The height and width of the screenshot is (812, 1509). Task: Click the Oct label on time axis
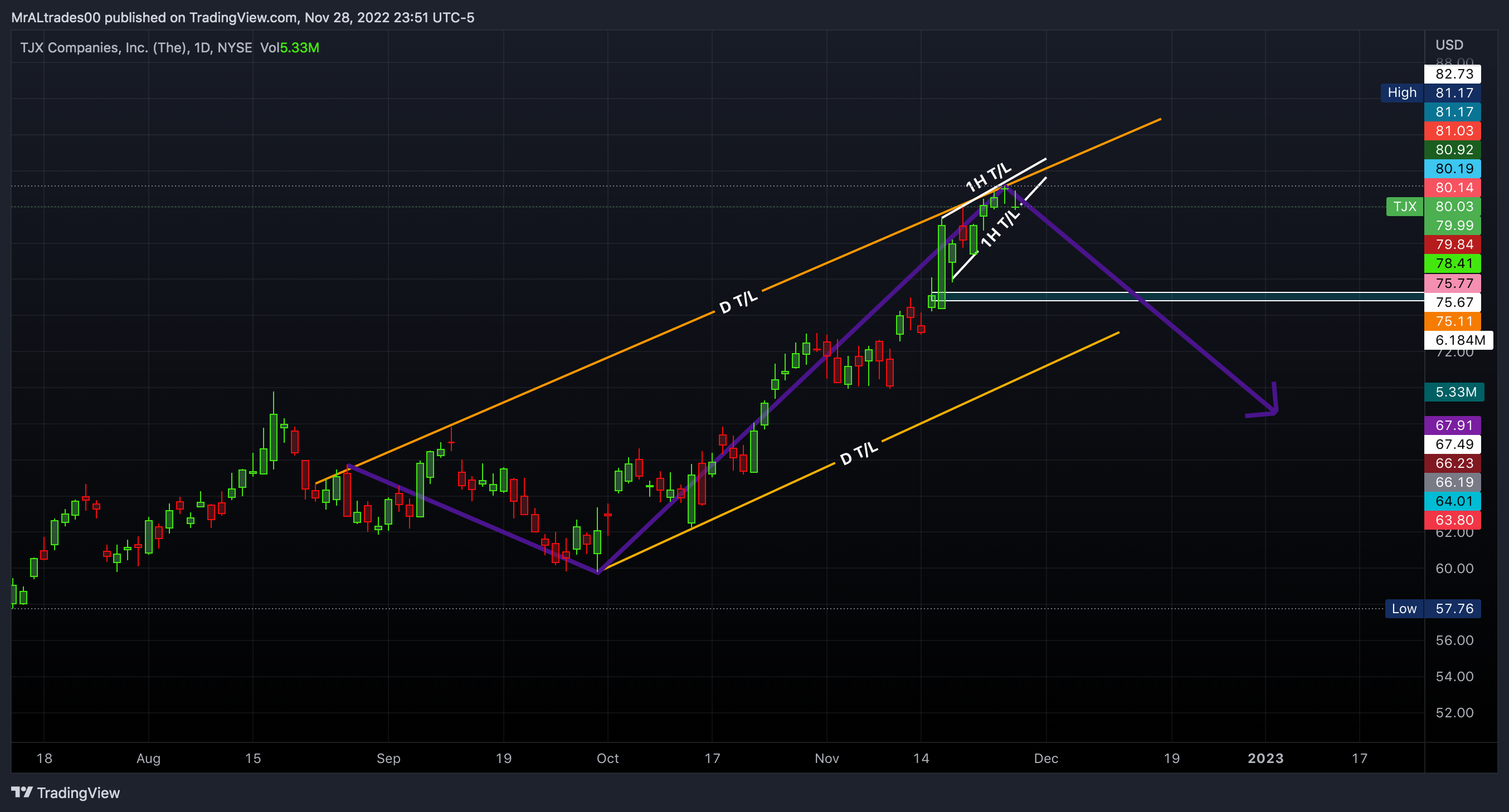click(x=607, y=758)
